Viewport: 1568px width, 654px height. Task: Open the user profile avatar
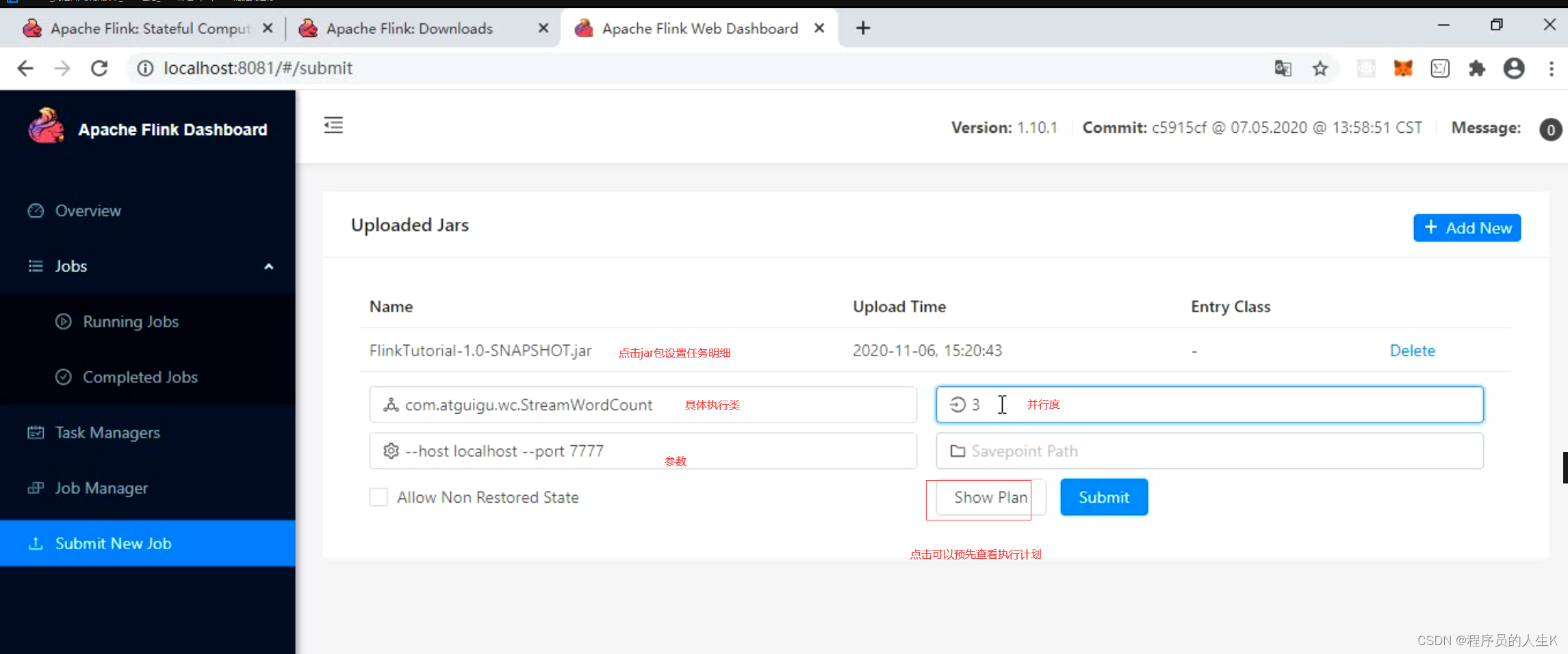[1514, 68]
